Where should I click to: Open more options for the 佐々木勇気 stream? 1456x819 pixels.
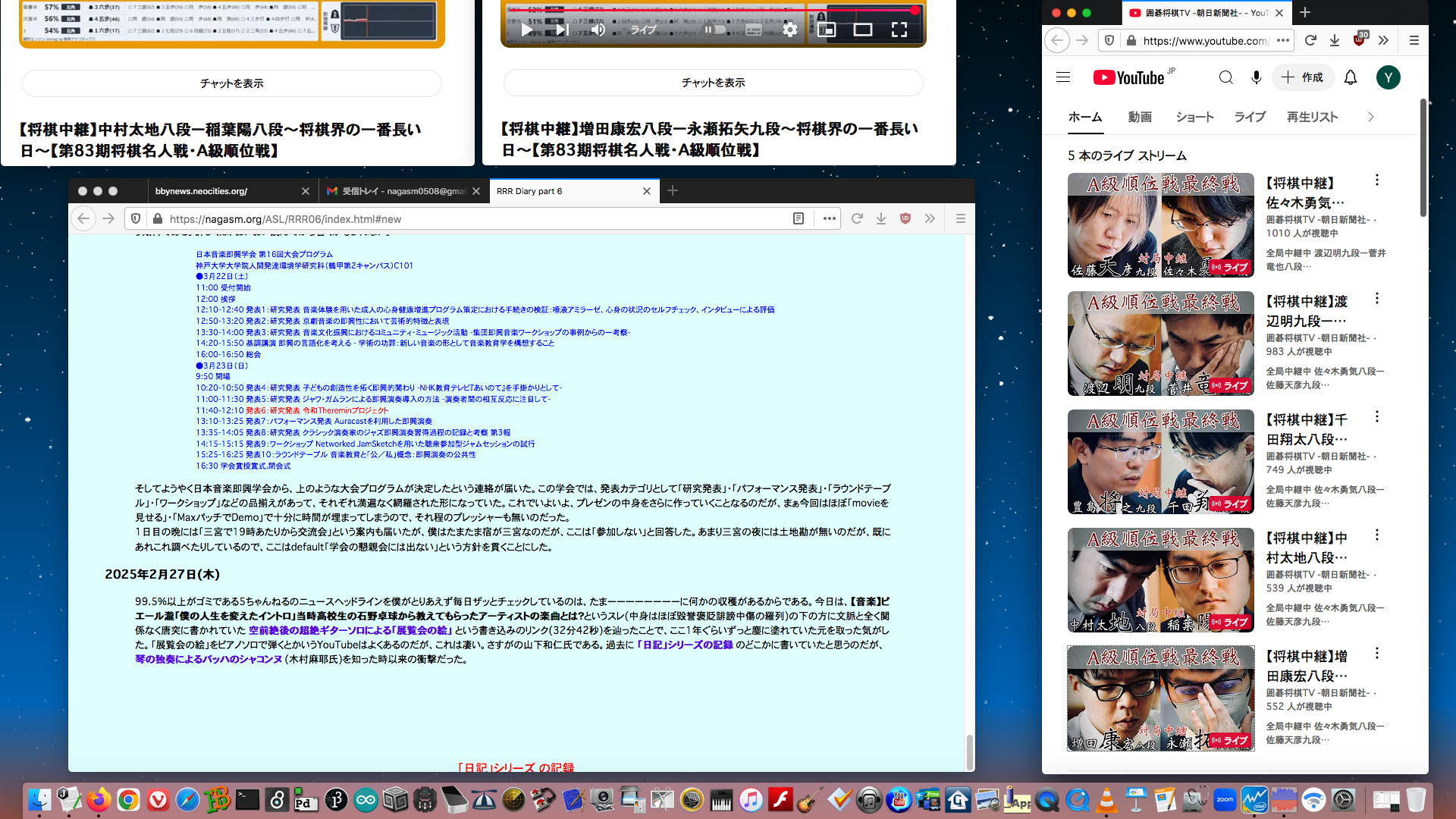pos(1377,180)
